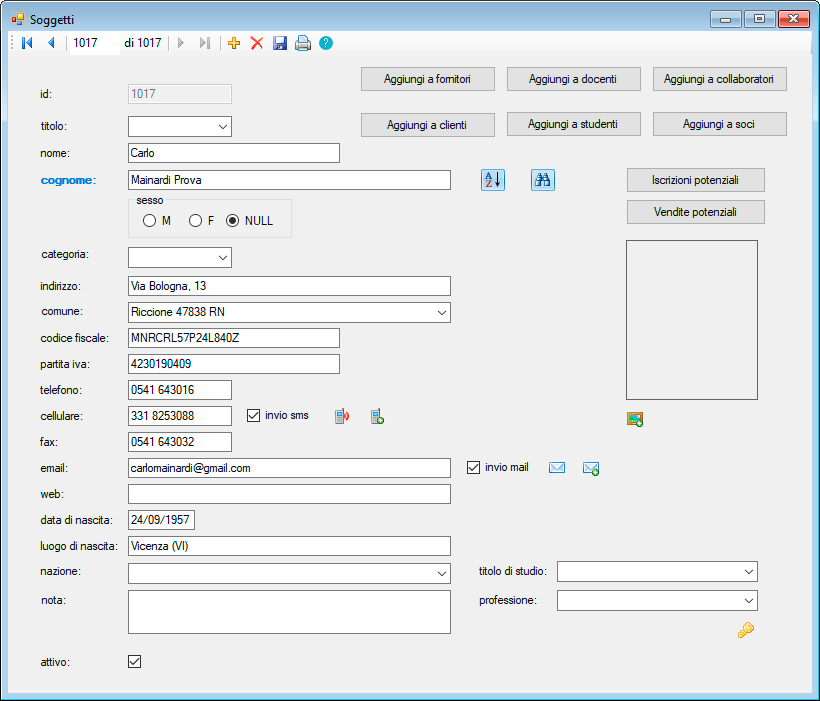The height and width of the screenshot is (701, 820).
Task: Go to first record in navigator
Action: [x=27, y=43]
